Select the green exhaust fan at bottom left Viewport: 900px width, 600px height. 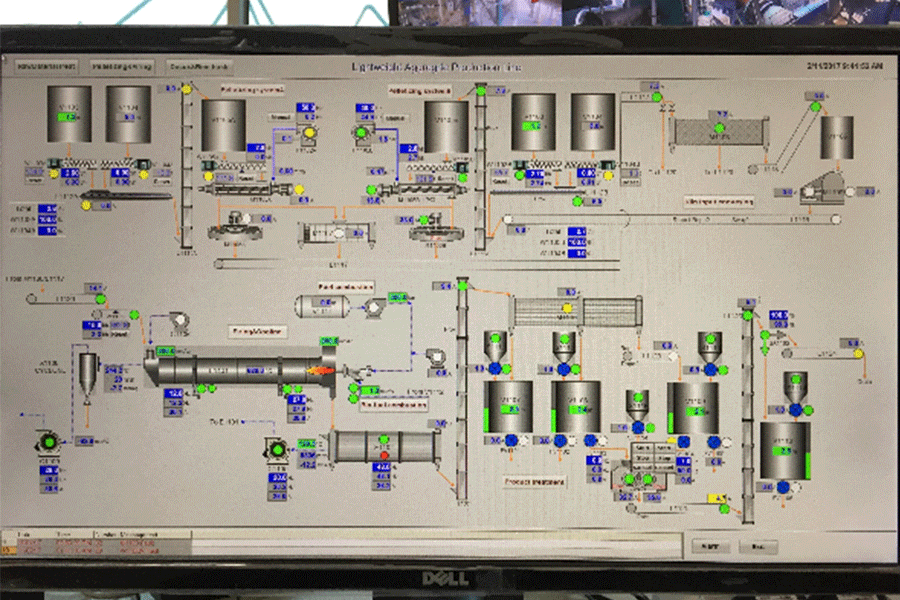48,442
